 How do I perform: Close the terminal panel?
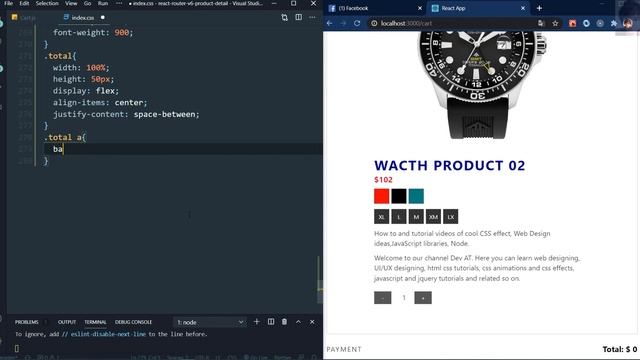tap(312, 322)
